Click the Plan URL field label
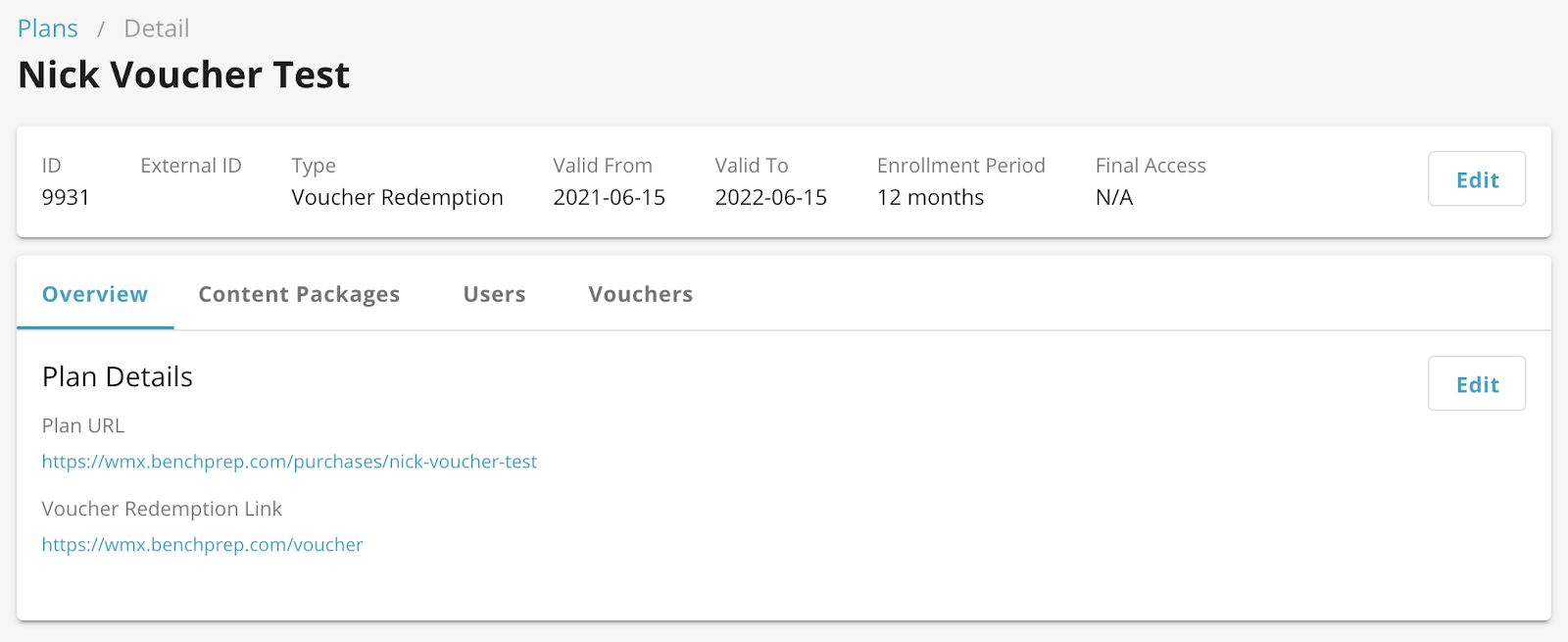Image resolution: width=1568 pixels, height=642 pixels. click(83, 426)
